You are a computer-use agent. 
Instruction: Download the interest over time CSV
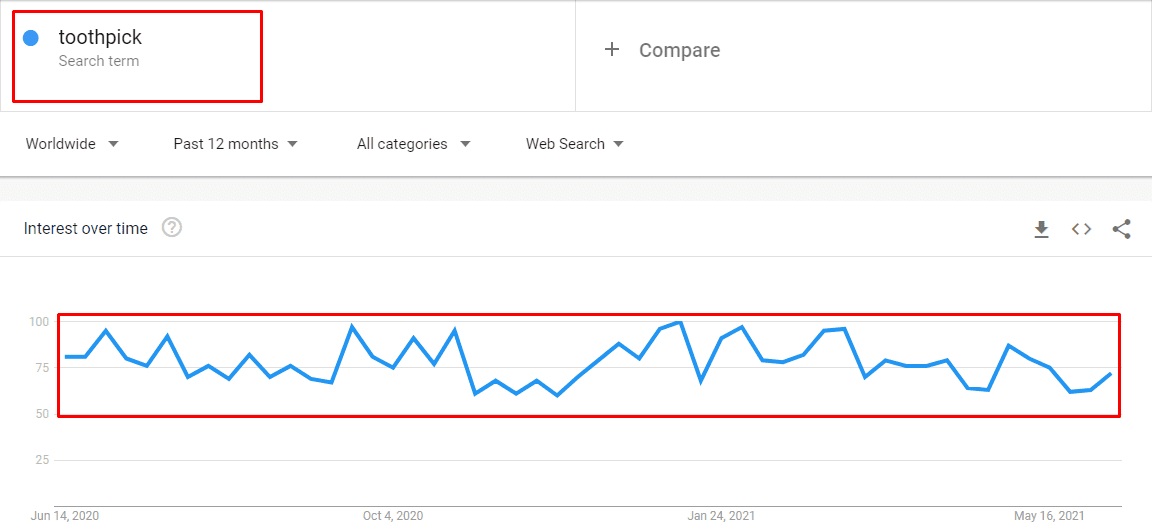(x=1041, y=229)
